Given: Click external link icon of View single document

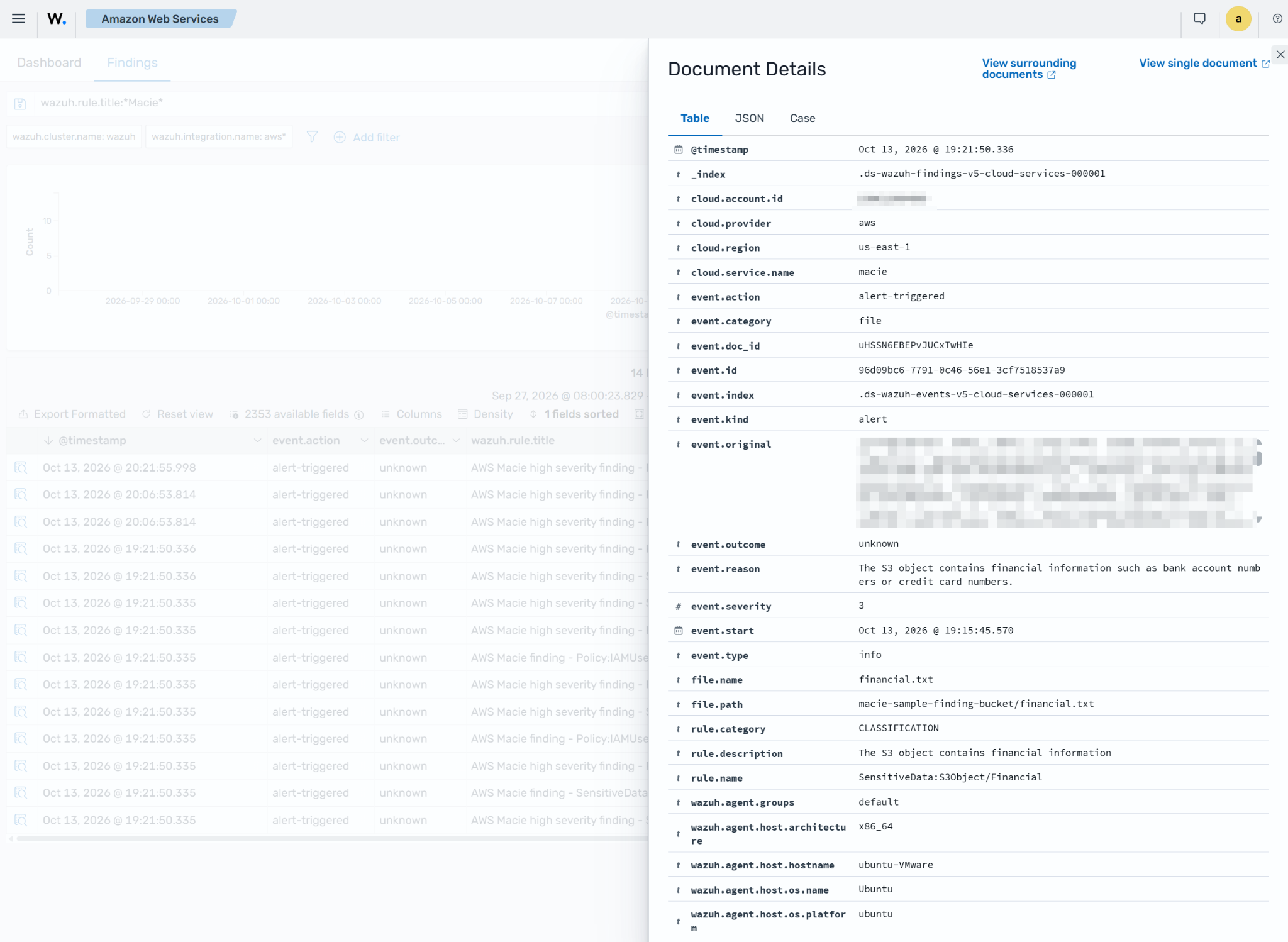Looking at the screenshot, I should coord(1265,64).
